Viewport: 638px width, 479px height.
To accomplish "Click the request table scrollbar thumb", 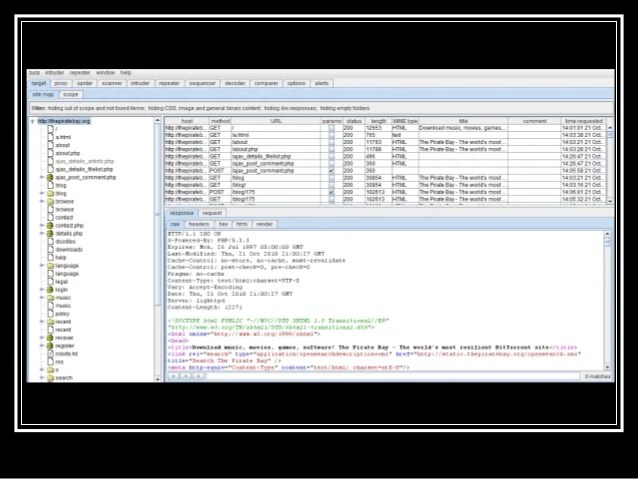I will pos(610,135).
